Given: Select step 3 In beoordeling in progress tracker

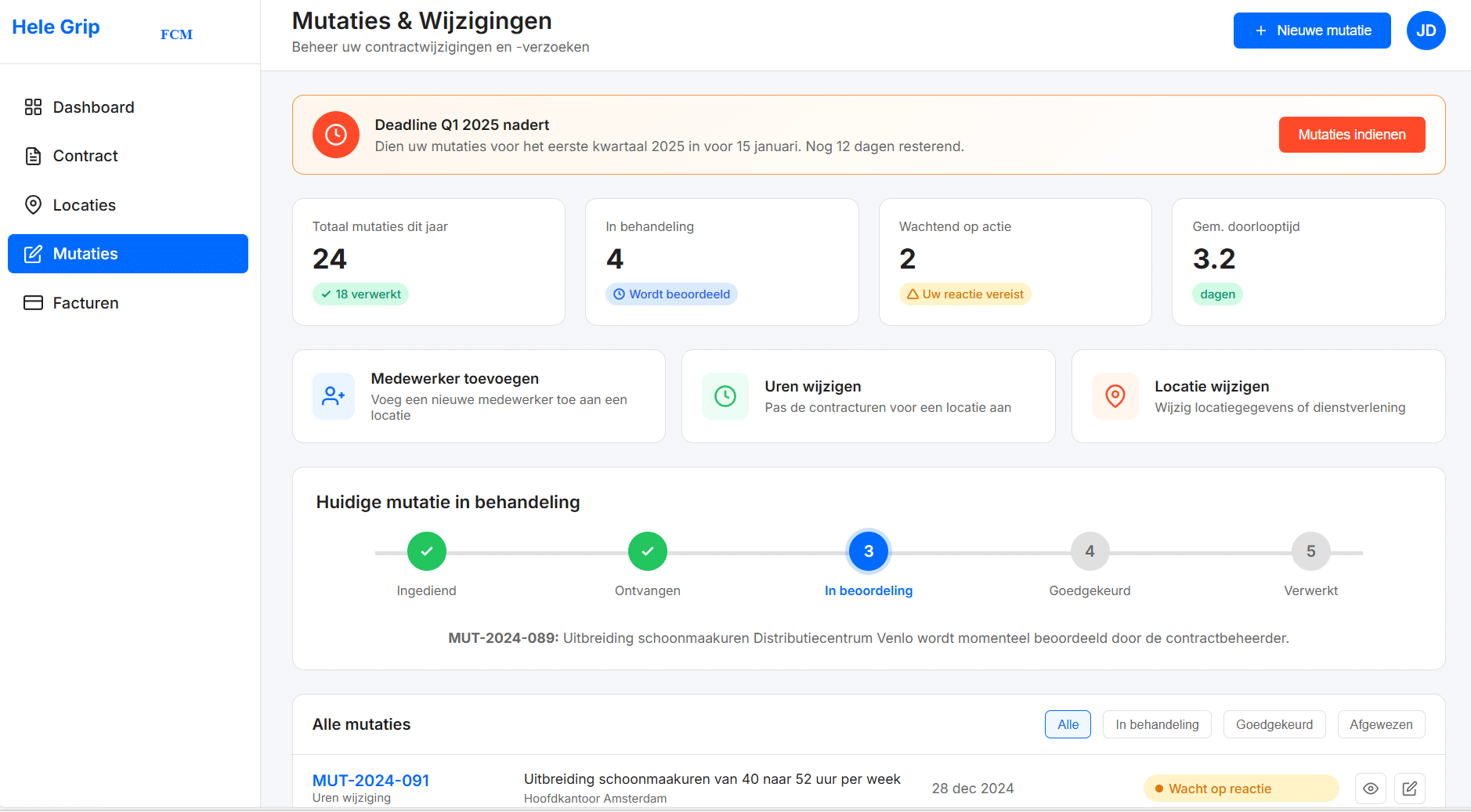Looking at the screenshot, I should tap(868, 551).
